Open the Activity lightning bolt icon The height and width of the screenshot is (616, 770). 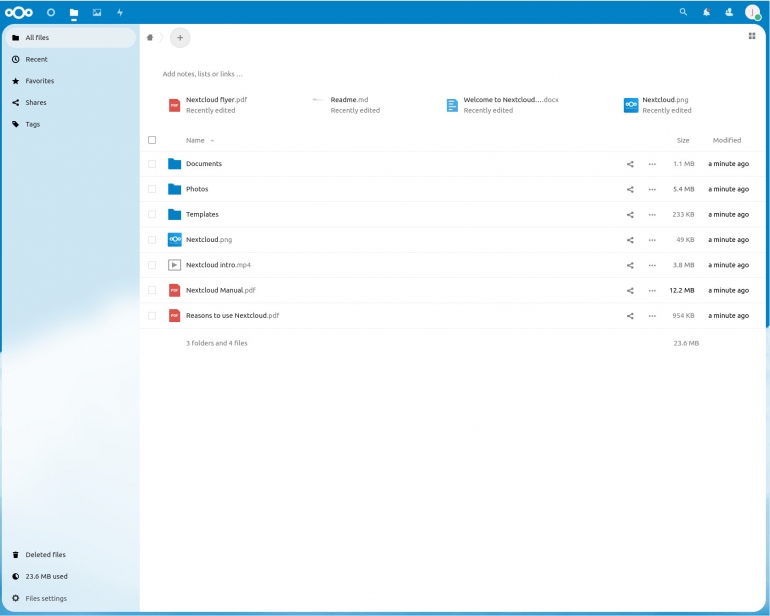[120, 12]
